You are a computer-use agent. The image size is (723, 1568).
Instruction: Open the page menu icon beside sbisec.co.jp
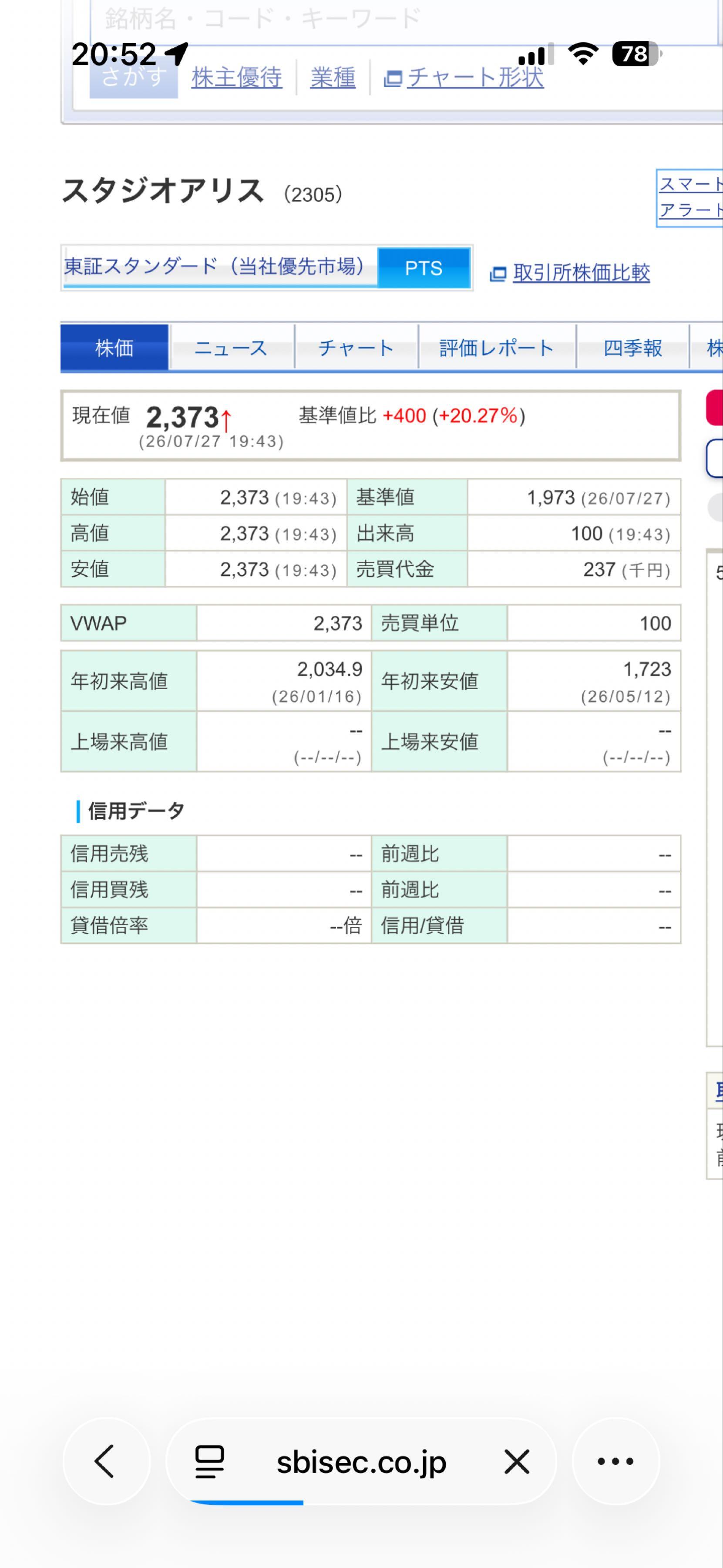(209, 1461)
